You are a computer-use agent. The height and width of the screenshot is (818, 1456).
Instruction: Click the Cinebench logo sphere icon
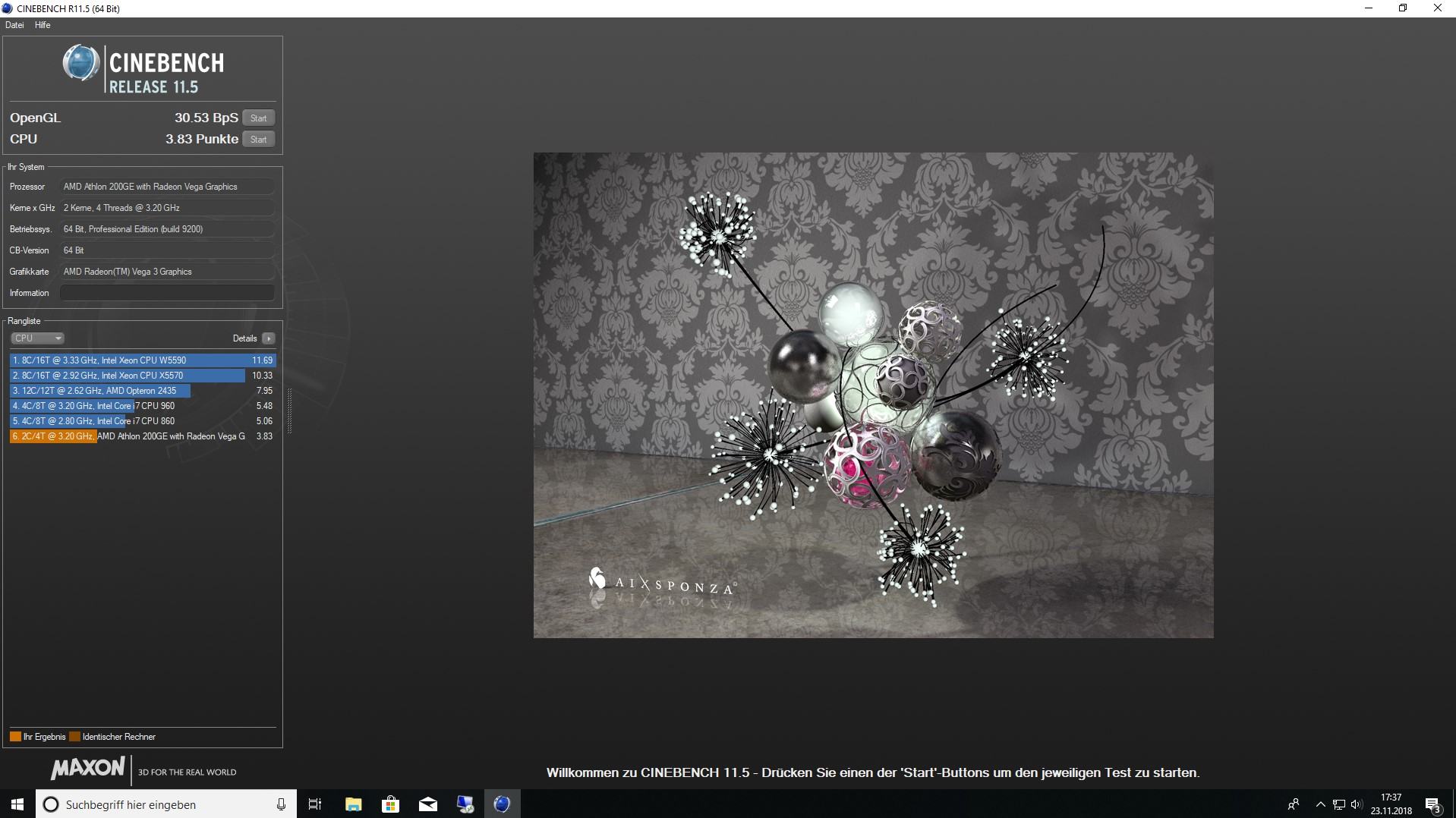[x=80, y=63]
